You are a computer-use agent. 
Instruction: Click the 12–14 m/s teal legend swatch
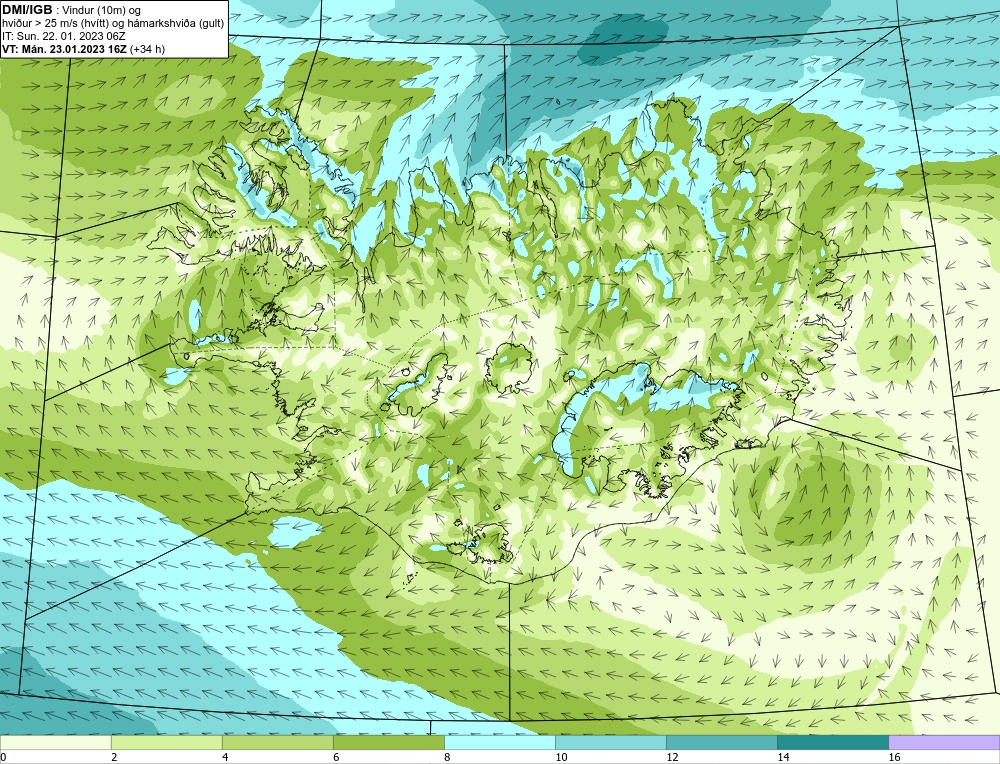(722, 742)
